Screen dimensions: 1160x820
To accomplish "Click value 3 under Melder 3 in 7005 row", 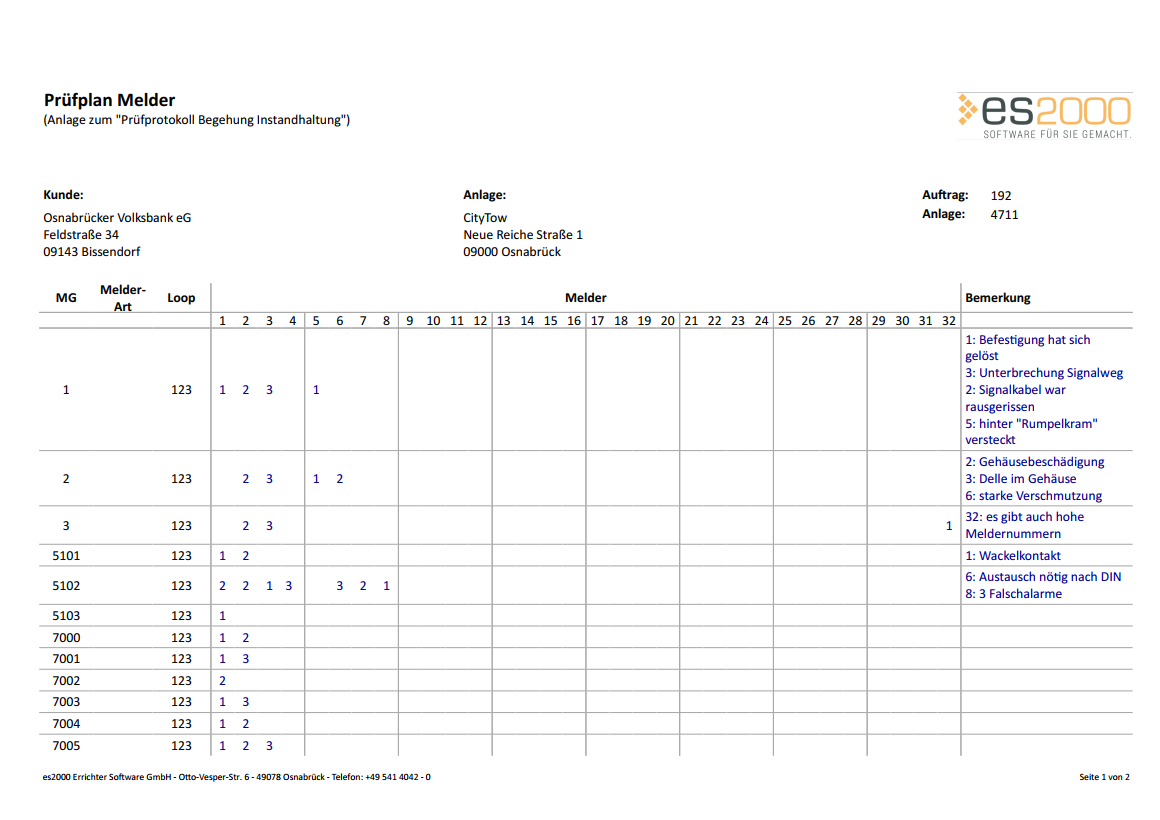I will pos(269,746).
